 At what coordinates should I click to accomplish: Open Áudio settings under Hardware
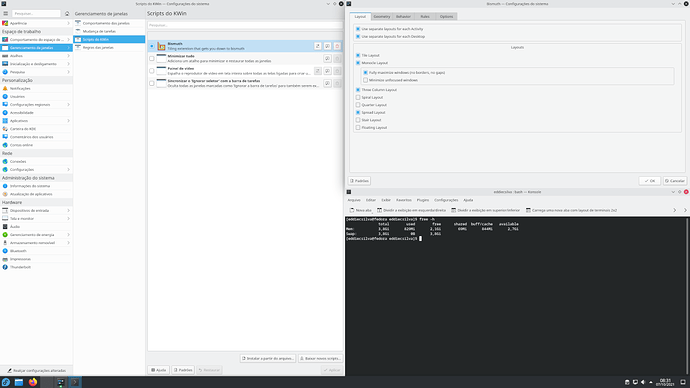[x=36, y=227]
